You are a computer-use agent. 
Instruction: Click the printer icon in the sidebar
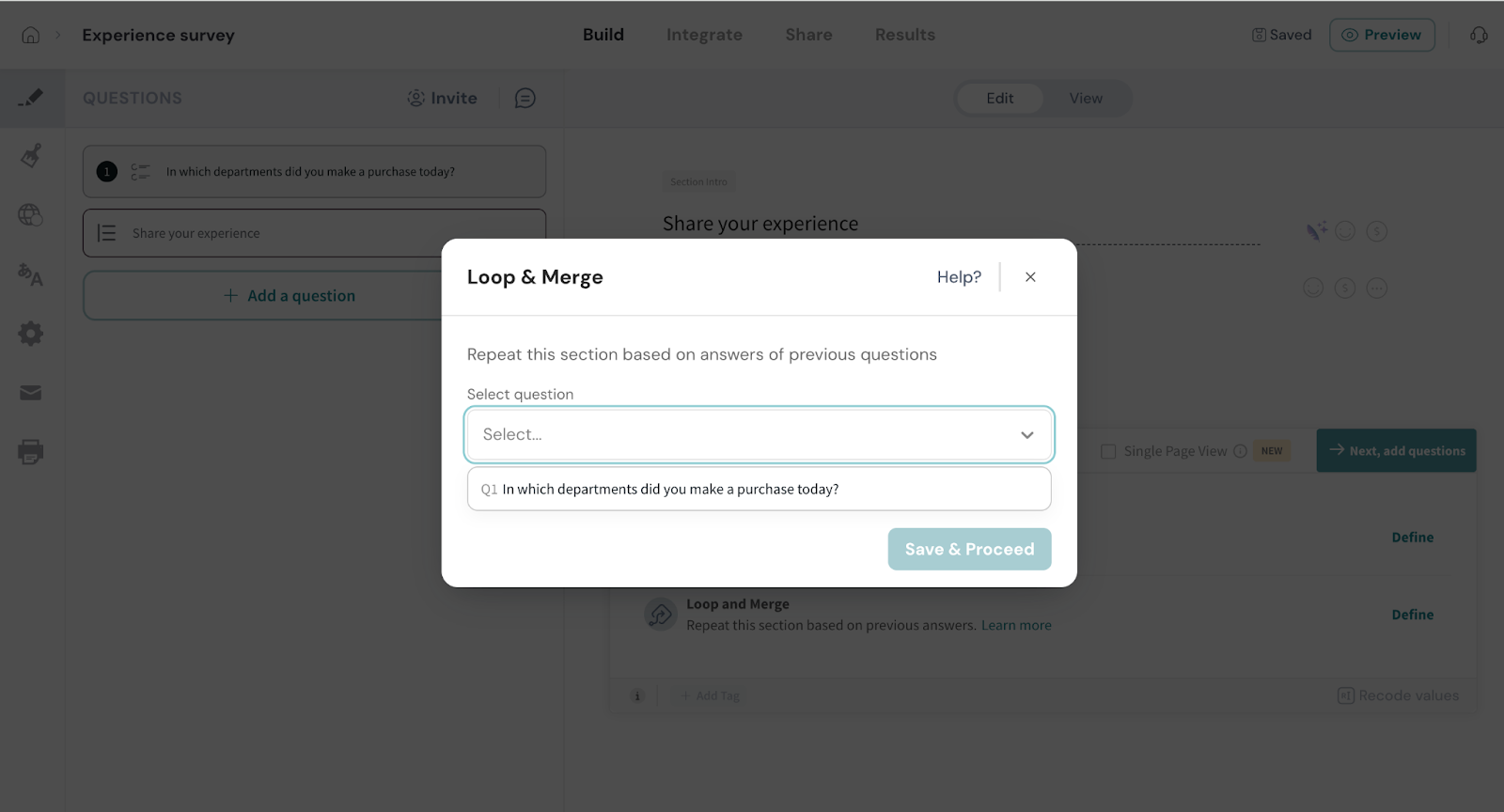[x=31, y=452]
